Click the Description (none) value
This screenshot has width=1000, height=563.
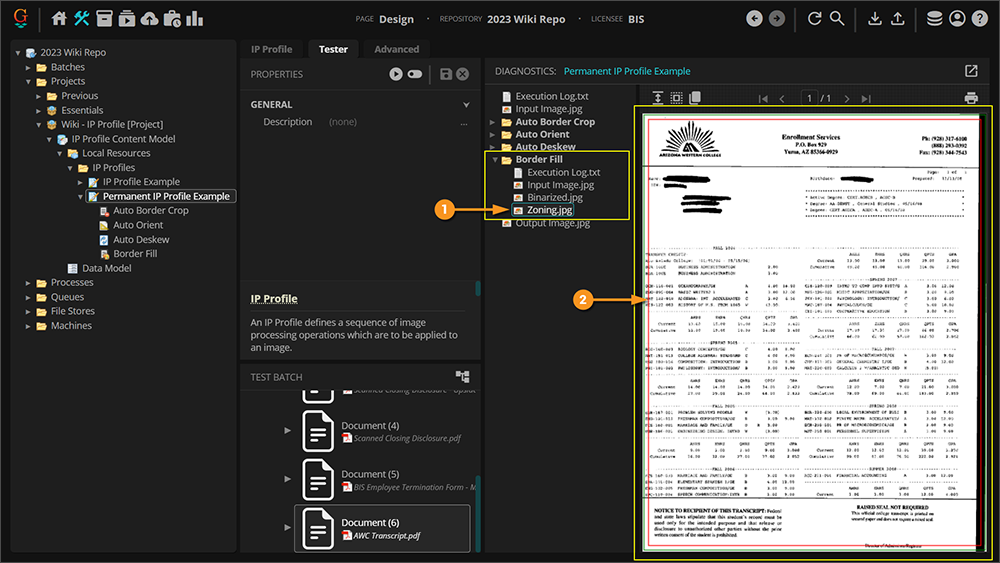[x=343, y=122]
